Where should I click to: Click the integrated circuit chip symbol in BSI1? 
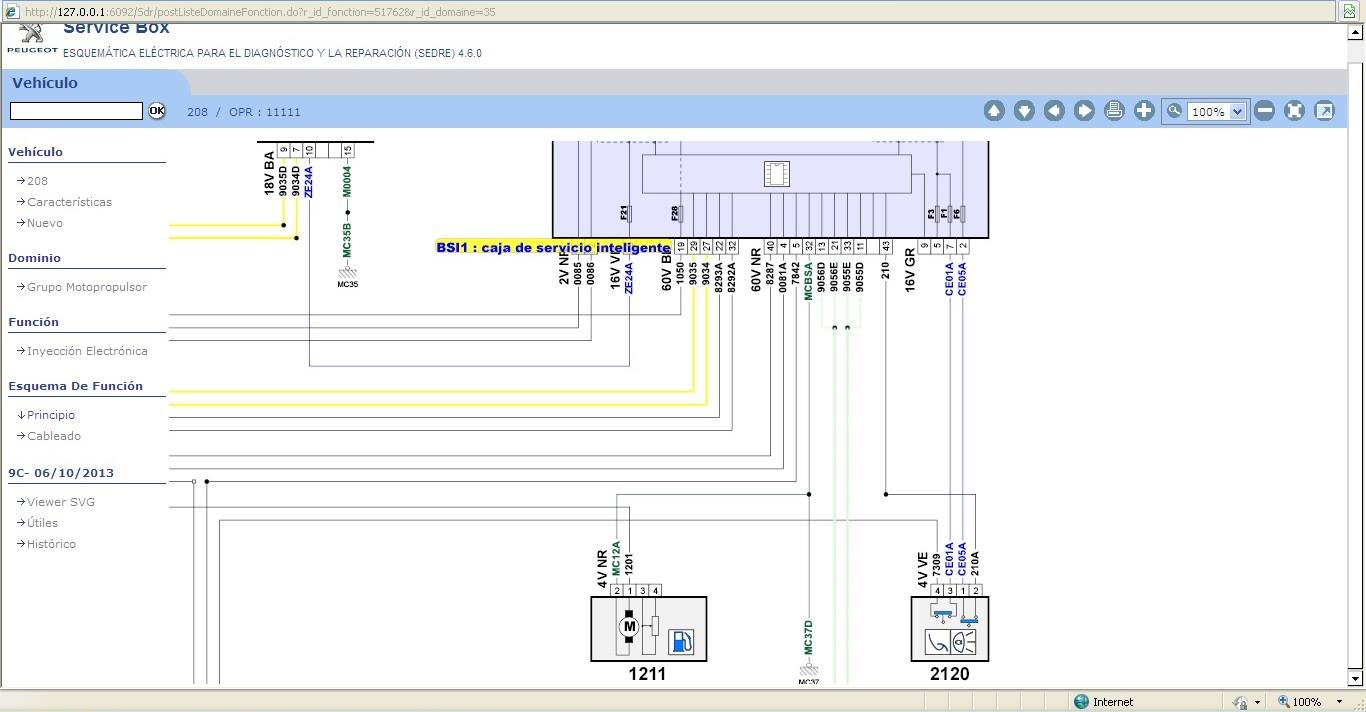pos(776,174)
